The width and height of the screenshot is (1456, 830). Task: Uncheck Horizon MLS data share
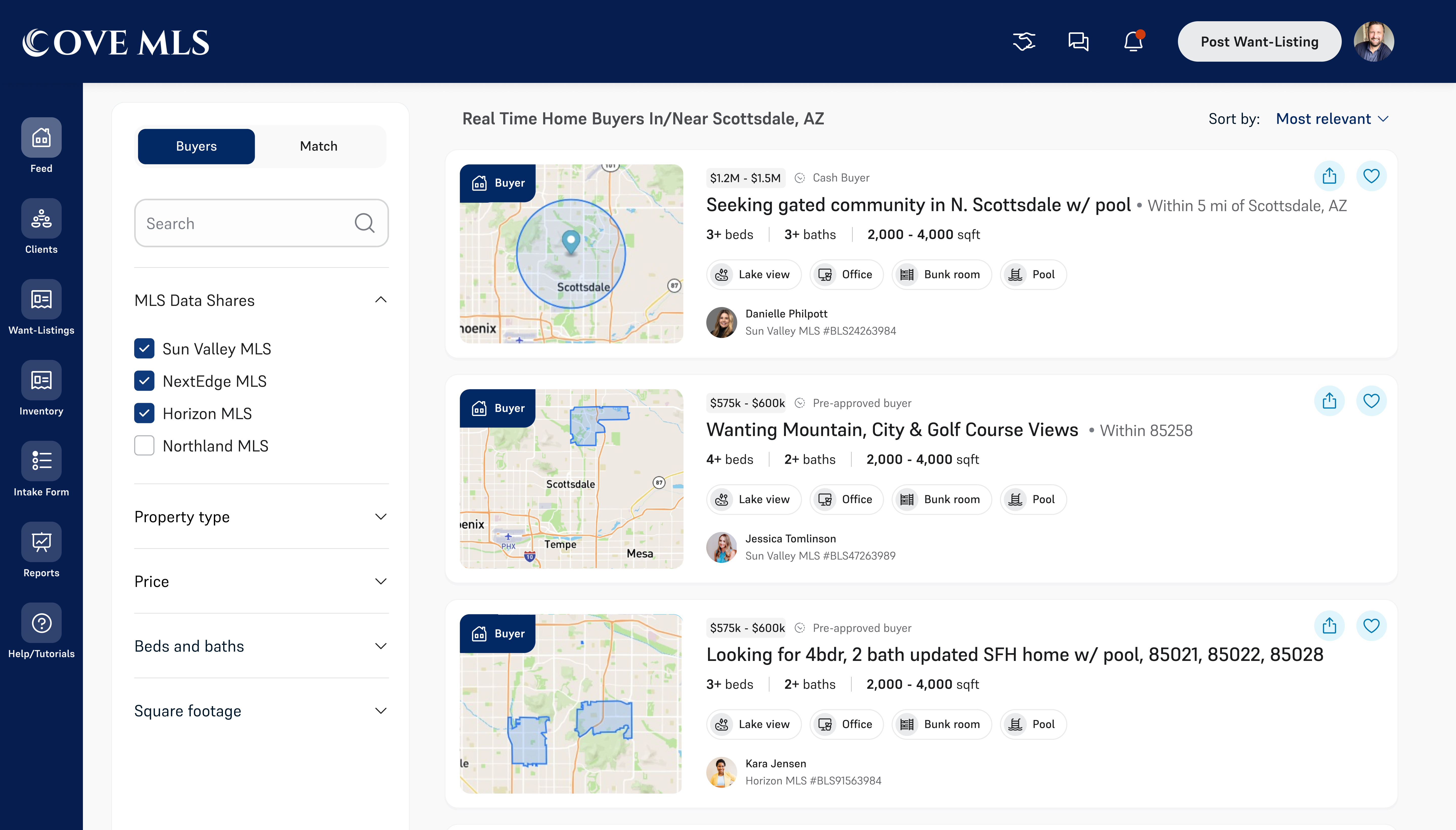[x=144, y=413]
